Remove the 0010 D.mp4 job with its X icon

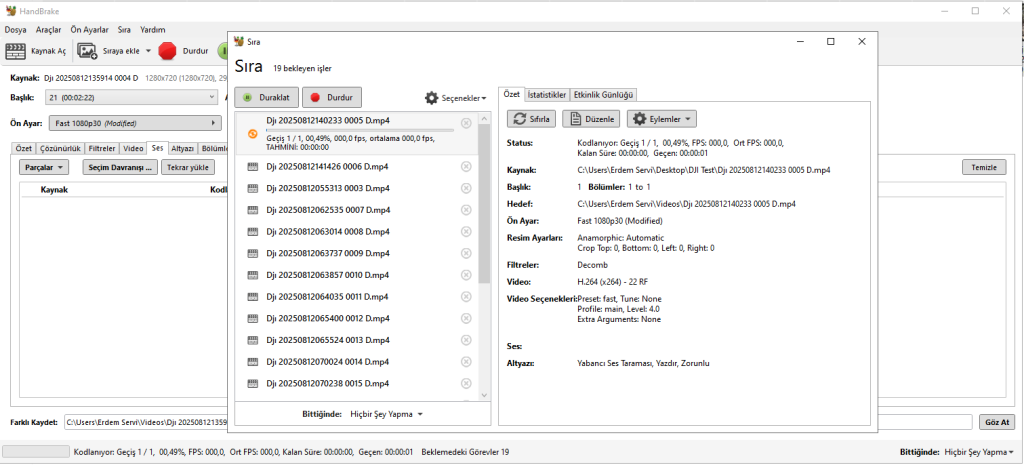(x=466, y=274)
